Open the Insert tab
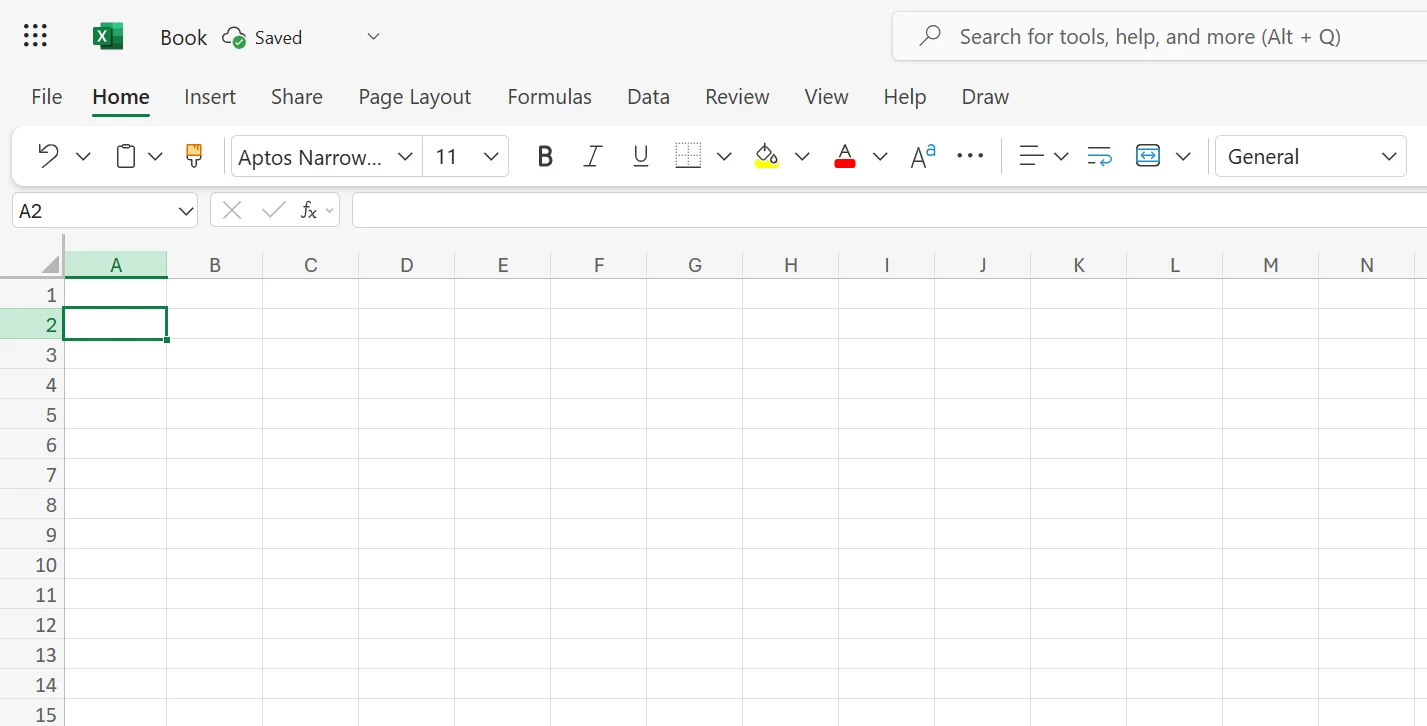 (209, 96)
